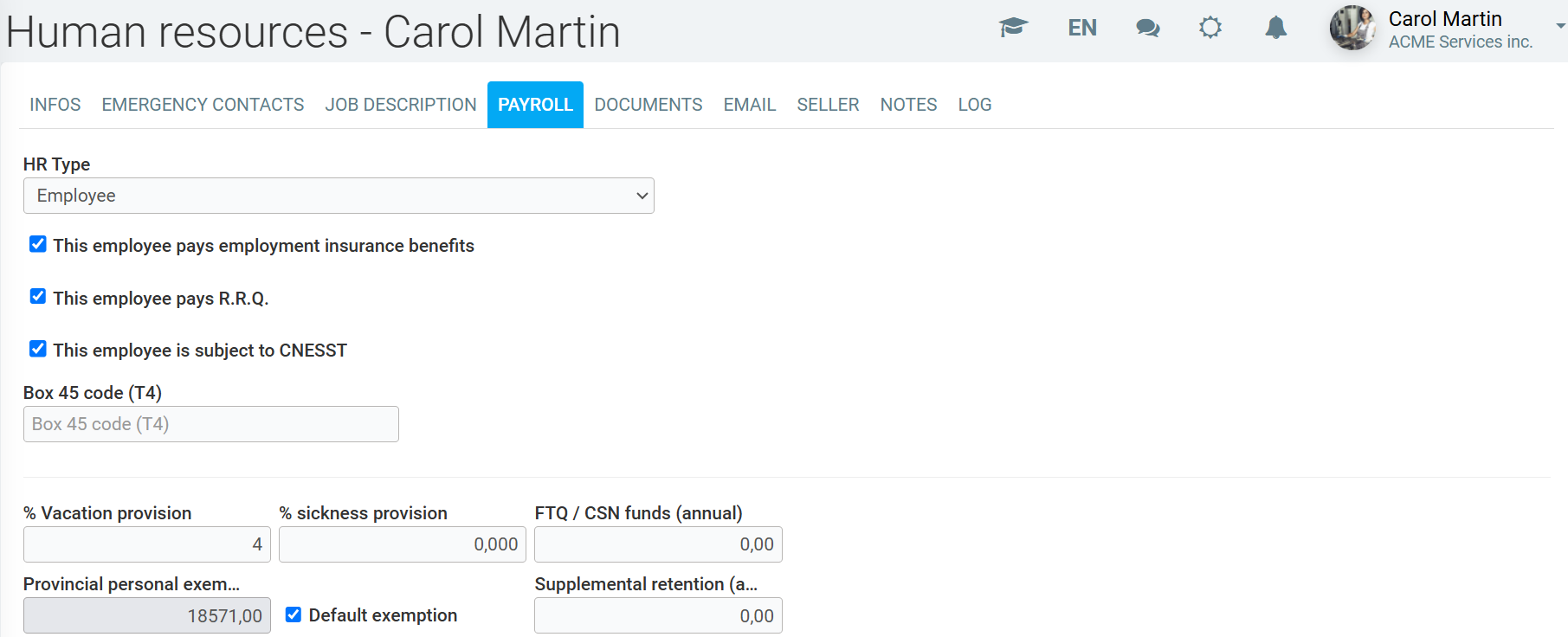Switch language using the EN button
This screenshot has width=1568, height=637.
(x=1082, y=28)
